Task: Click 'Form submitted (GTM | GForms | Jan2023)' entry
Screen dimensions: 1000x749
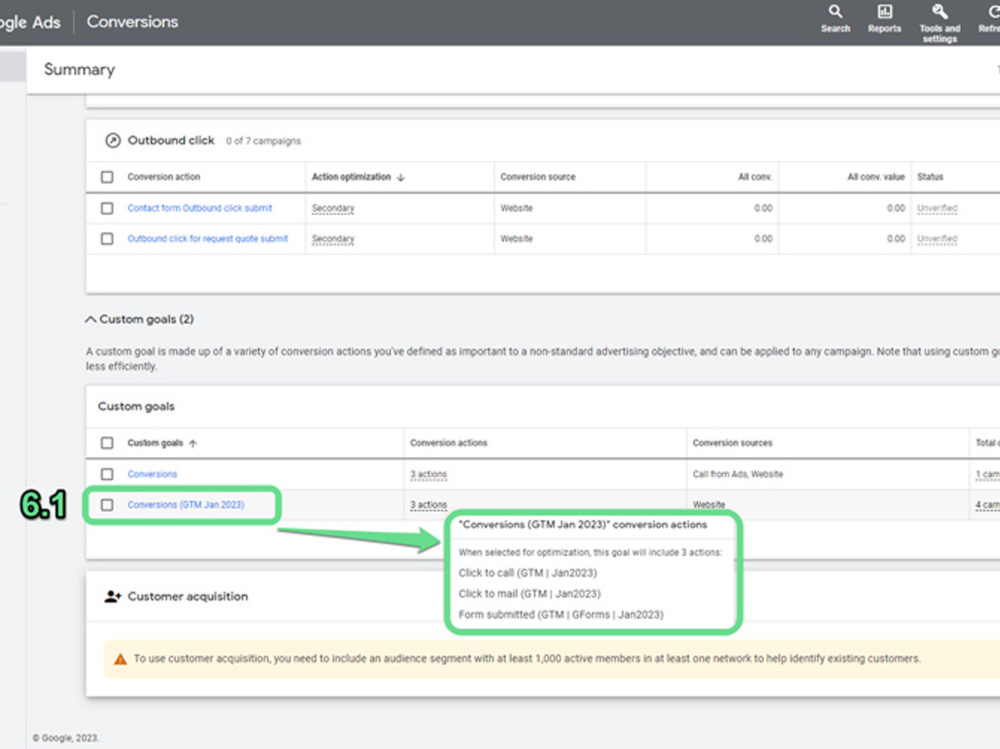Action: pos(561,615)
